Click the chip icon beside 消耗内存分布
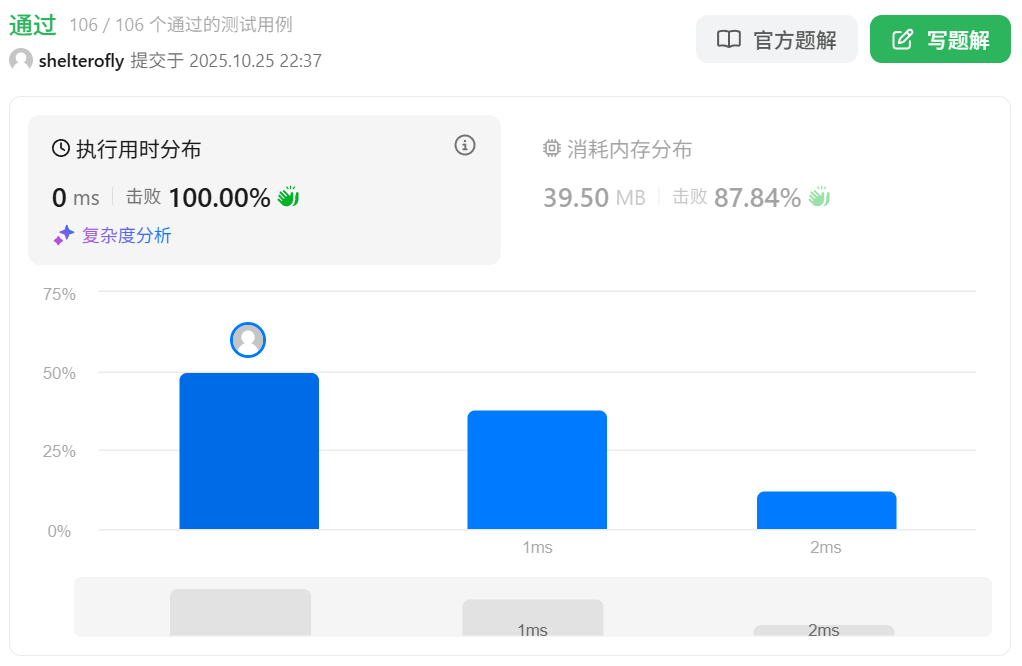This screenshot has width=1022, height=666. [551, 149]
